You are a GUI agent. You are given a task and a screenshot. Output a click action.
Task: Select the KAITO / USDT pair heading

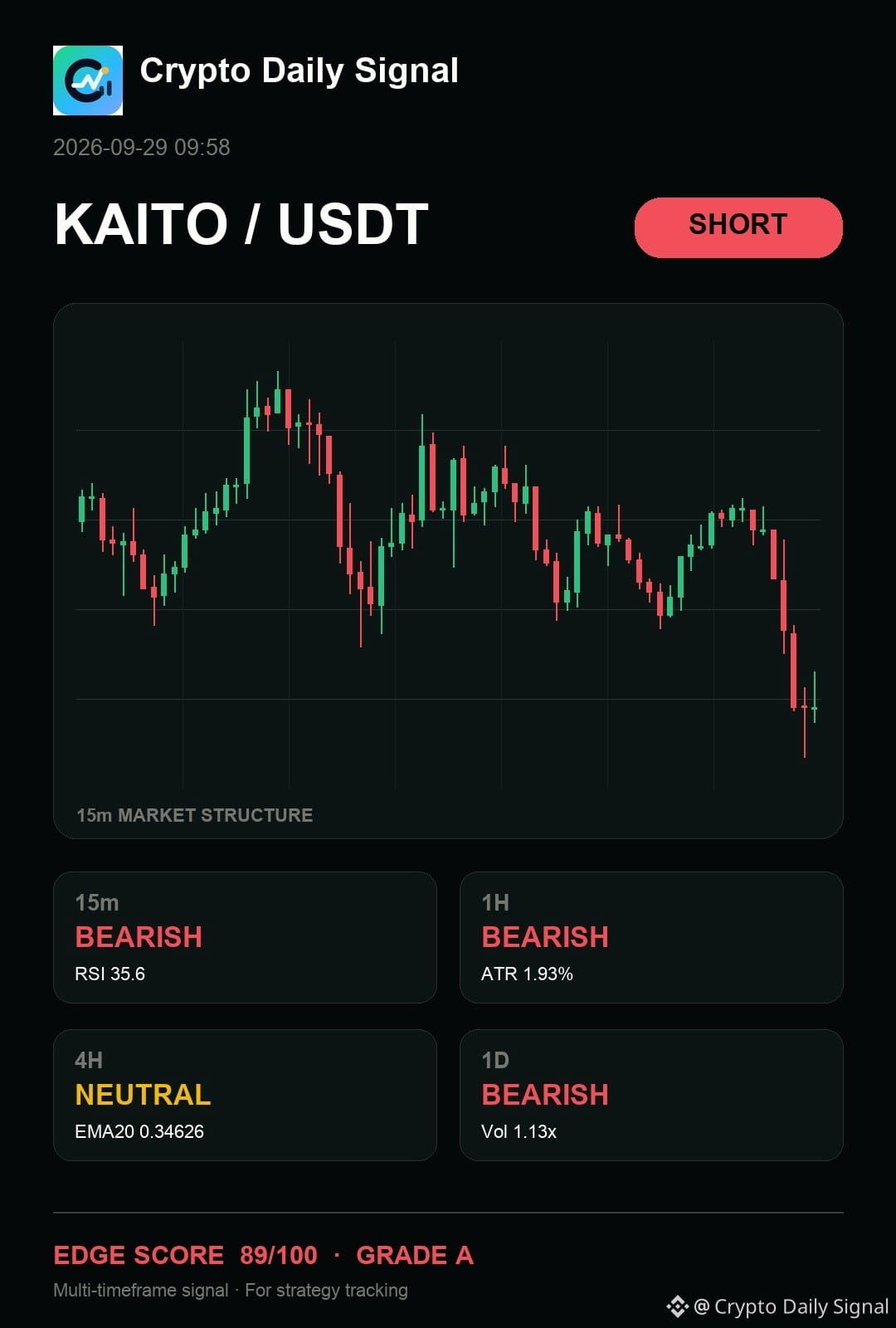[241, 224]
